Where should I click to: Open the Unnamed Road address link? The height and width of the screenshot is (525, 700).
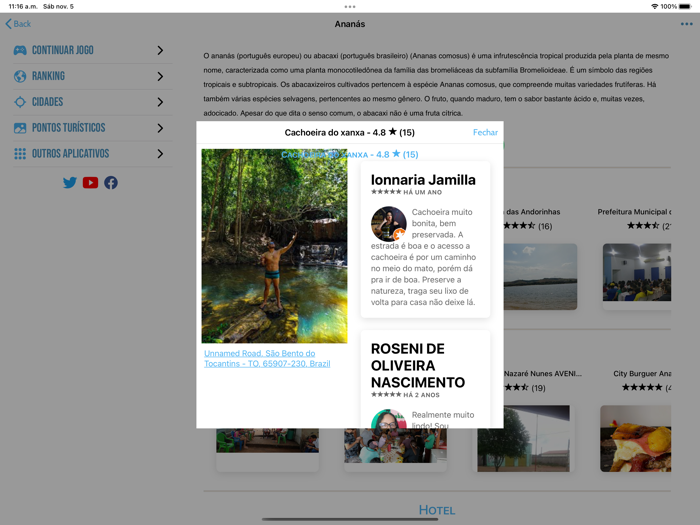267,358
